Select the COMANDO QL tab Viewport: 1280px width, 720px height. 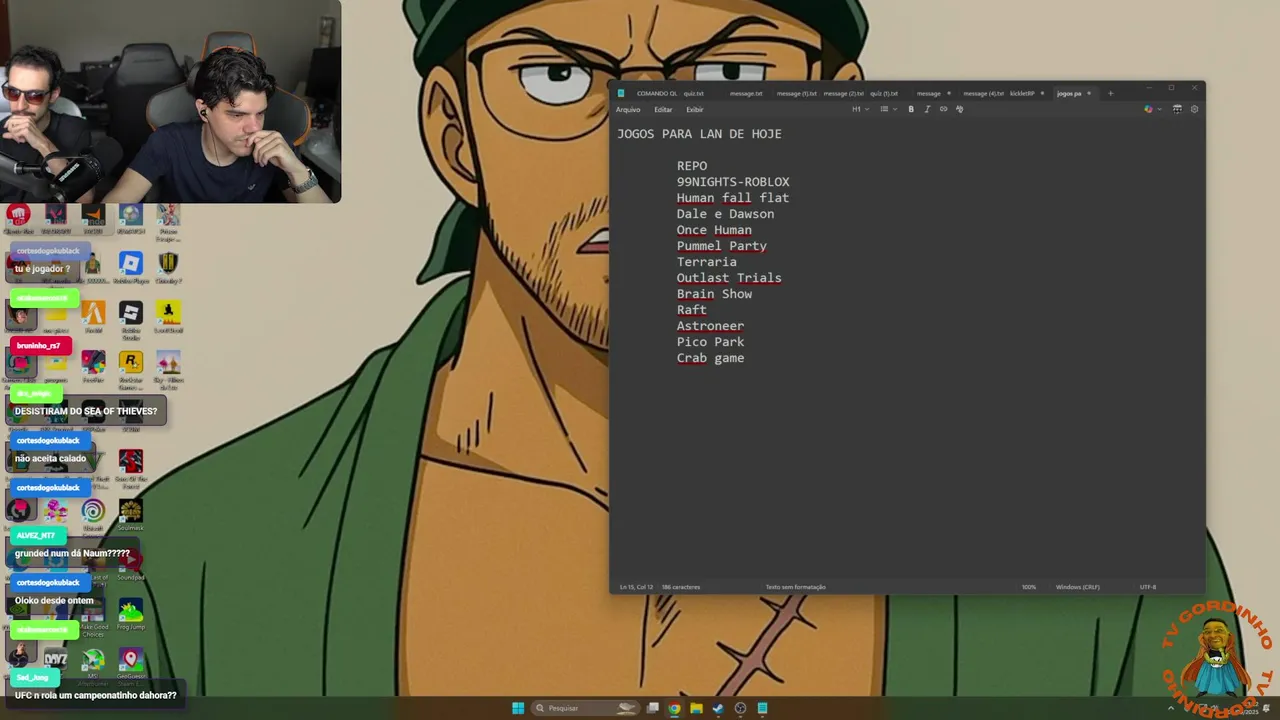(657, 93)
